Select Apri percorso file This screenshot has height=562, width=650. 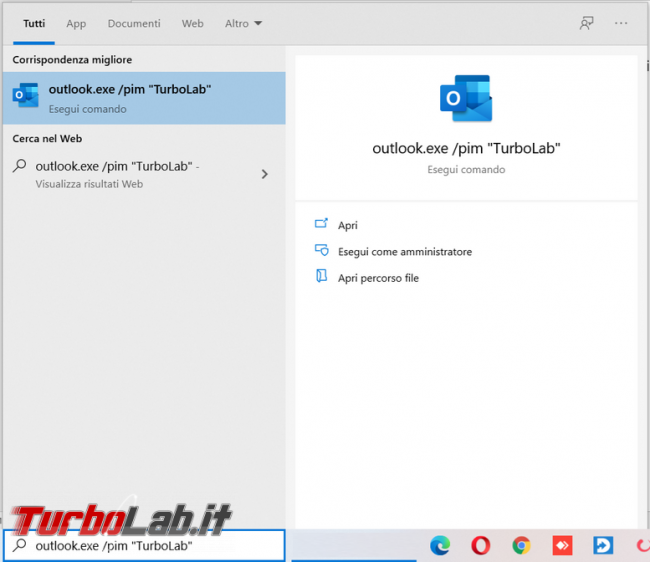378,278
